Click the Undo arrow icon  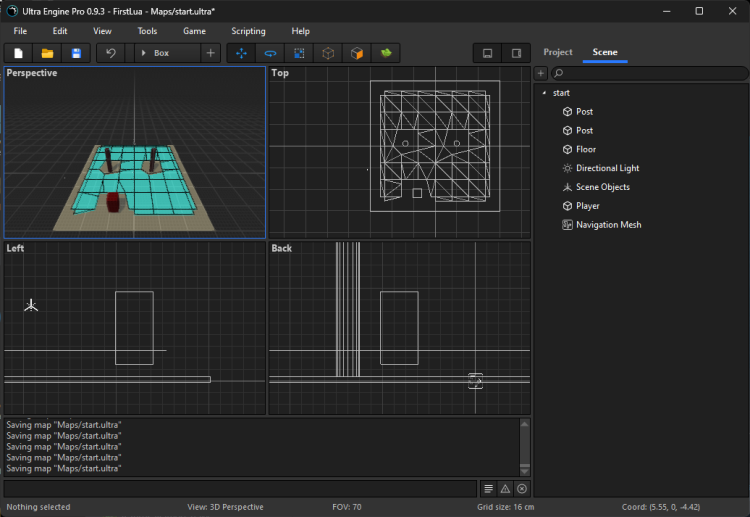click(110, 53)
